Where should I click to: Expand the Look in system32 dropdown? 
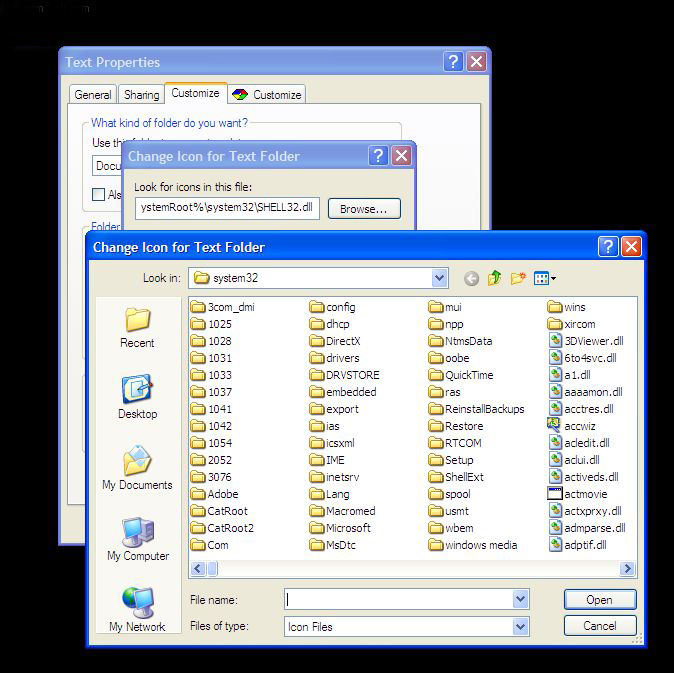[x=439, y=278]
